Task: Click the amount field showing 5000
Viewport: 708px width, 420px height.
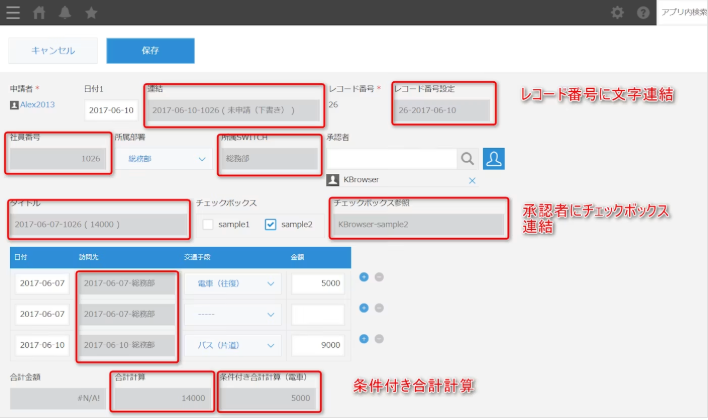Action: (318, 283)
